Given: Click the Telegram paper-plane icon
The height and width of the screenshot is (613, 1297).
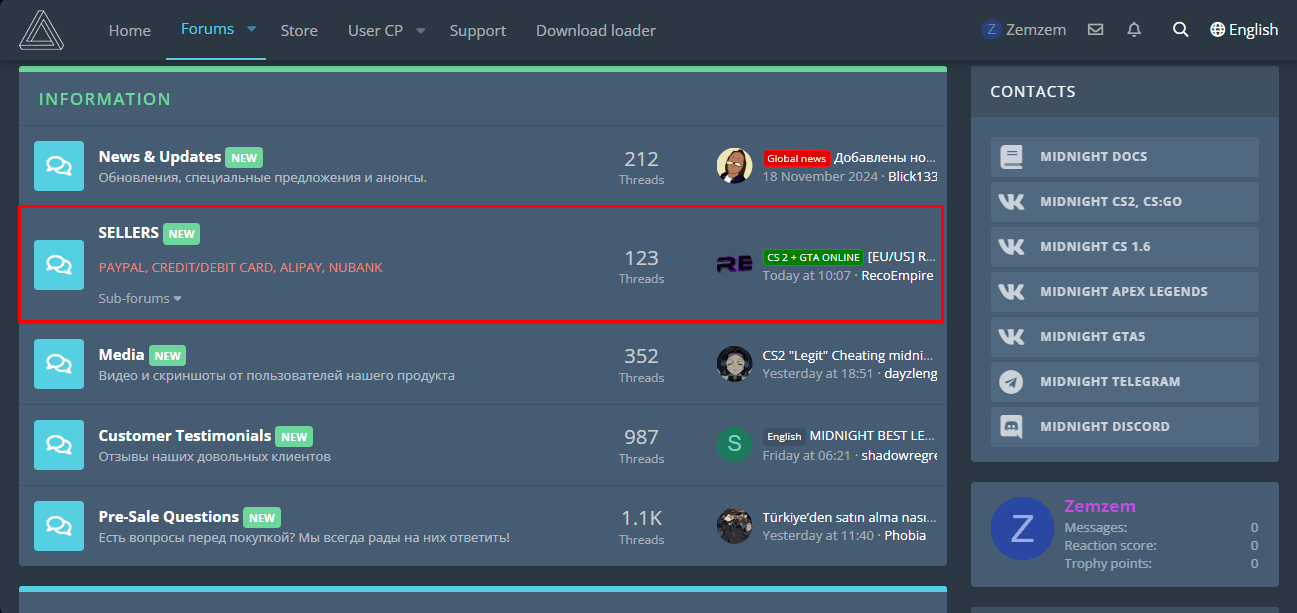Looking at the screenshot, I should [x=1012, y=382].
